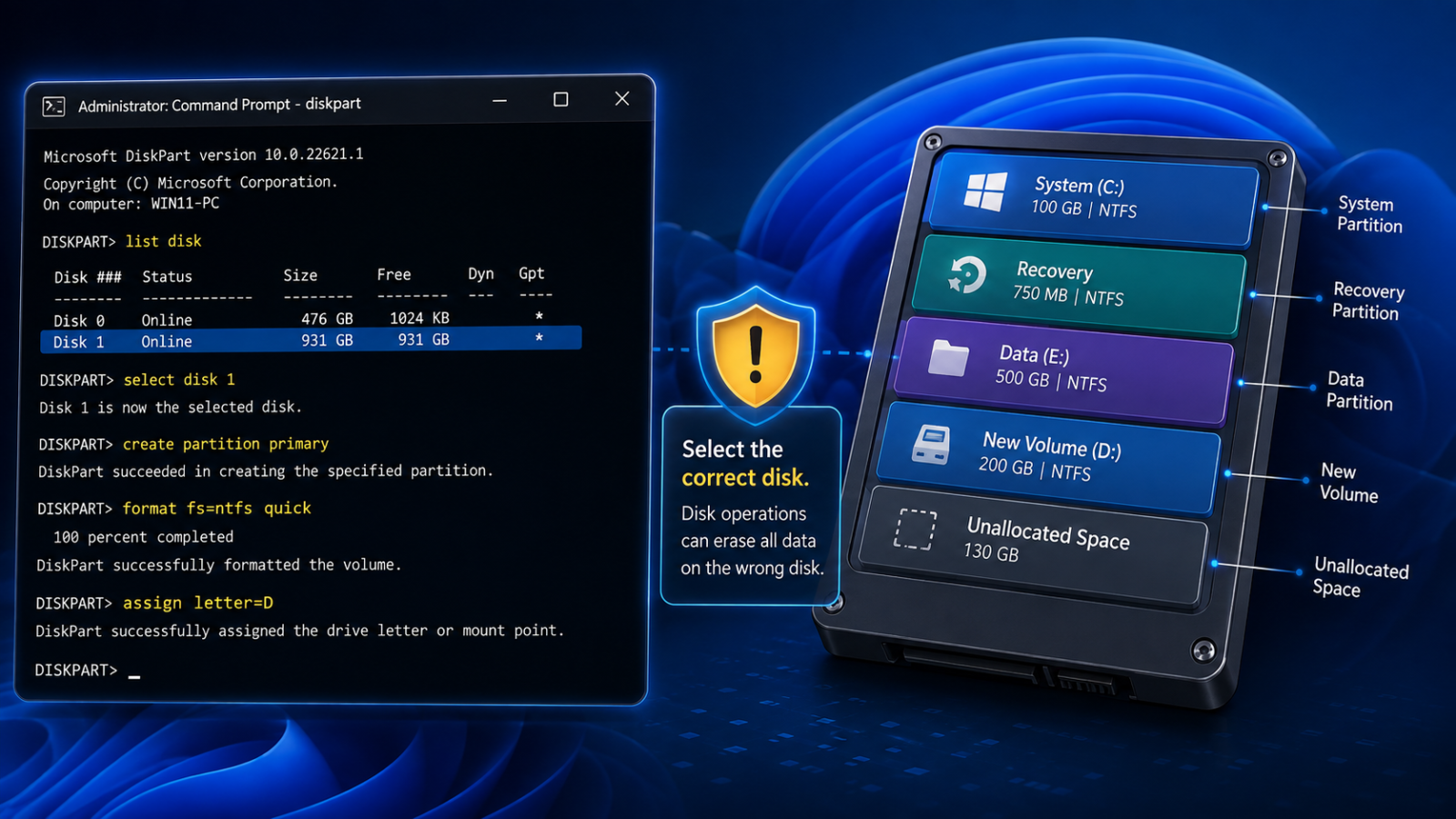Click the 'Status' column header
1456x819 pixels.
coord(167,277)
